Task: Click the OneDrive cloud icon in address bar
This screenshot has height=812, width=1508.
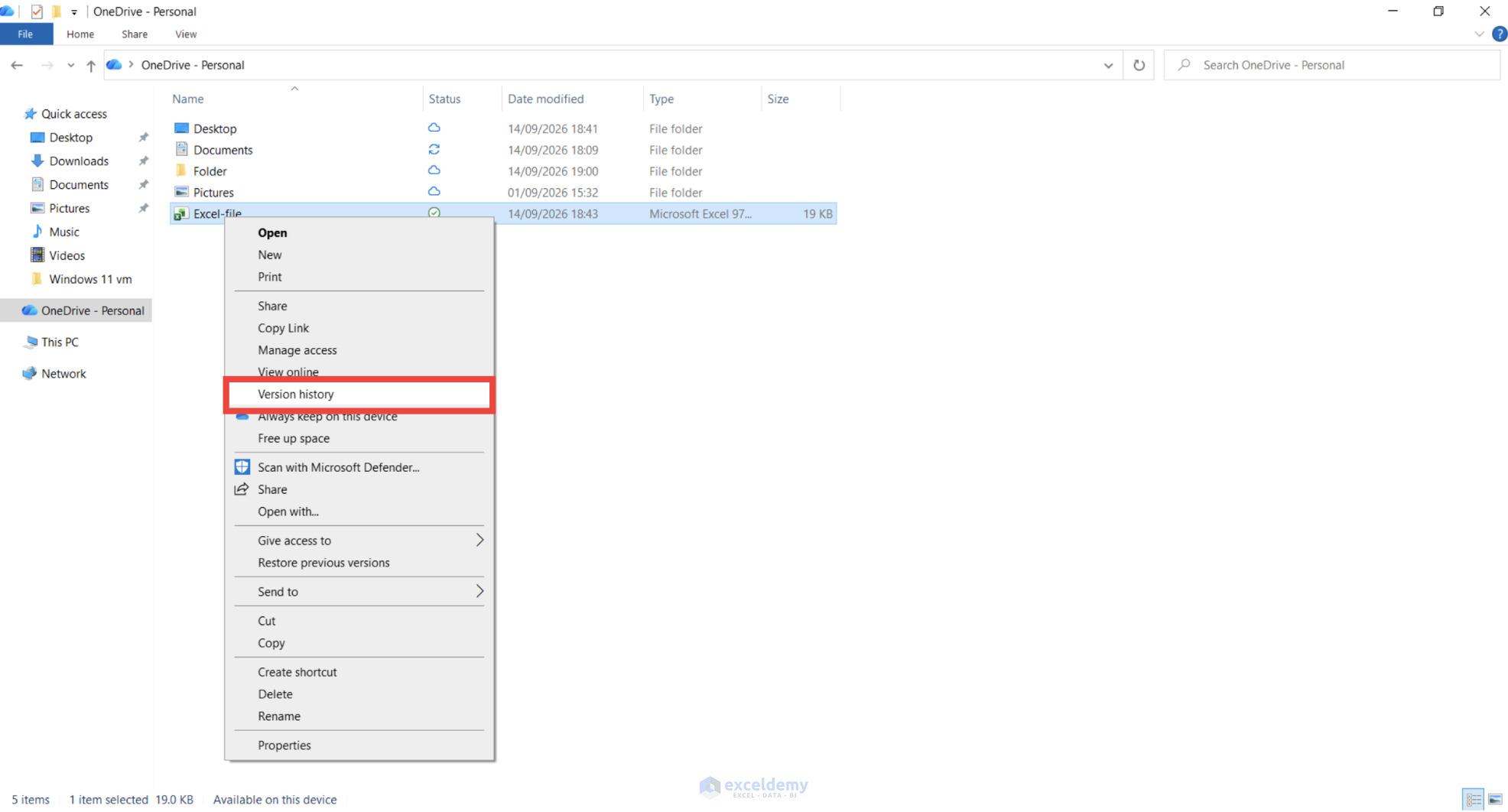Action: (114, 65)
